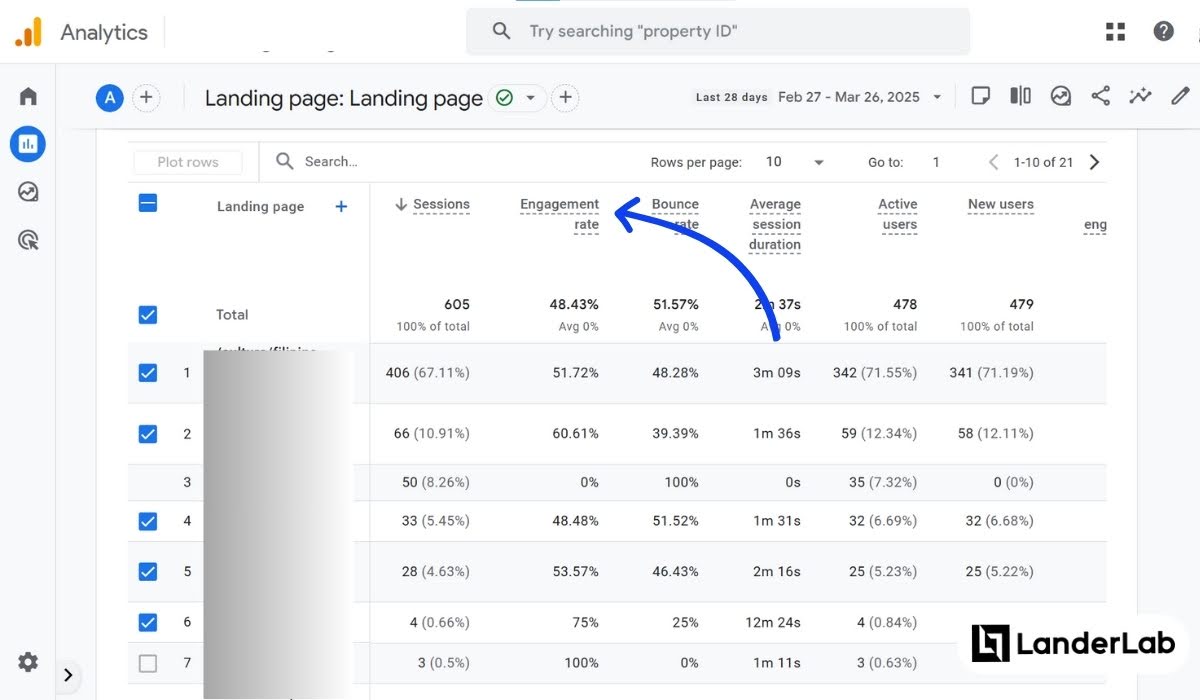
Task: Open the Insights chart icon
Action: click(x=1060, y=96)
